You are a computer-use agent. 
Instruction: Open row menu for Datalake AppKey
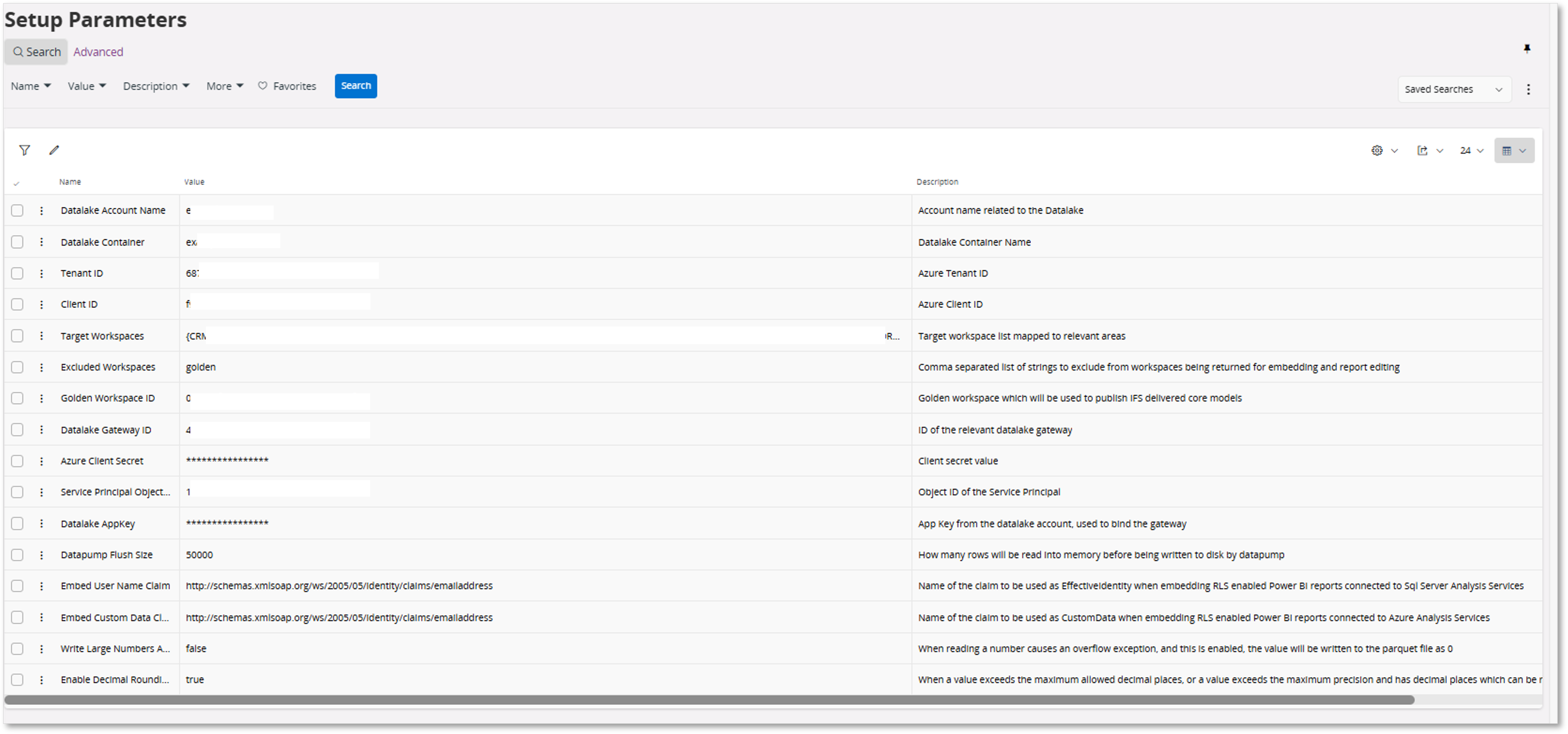coord(41,524)
